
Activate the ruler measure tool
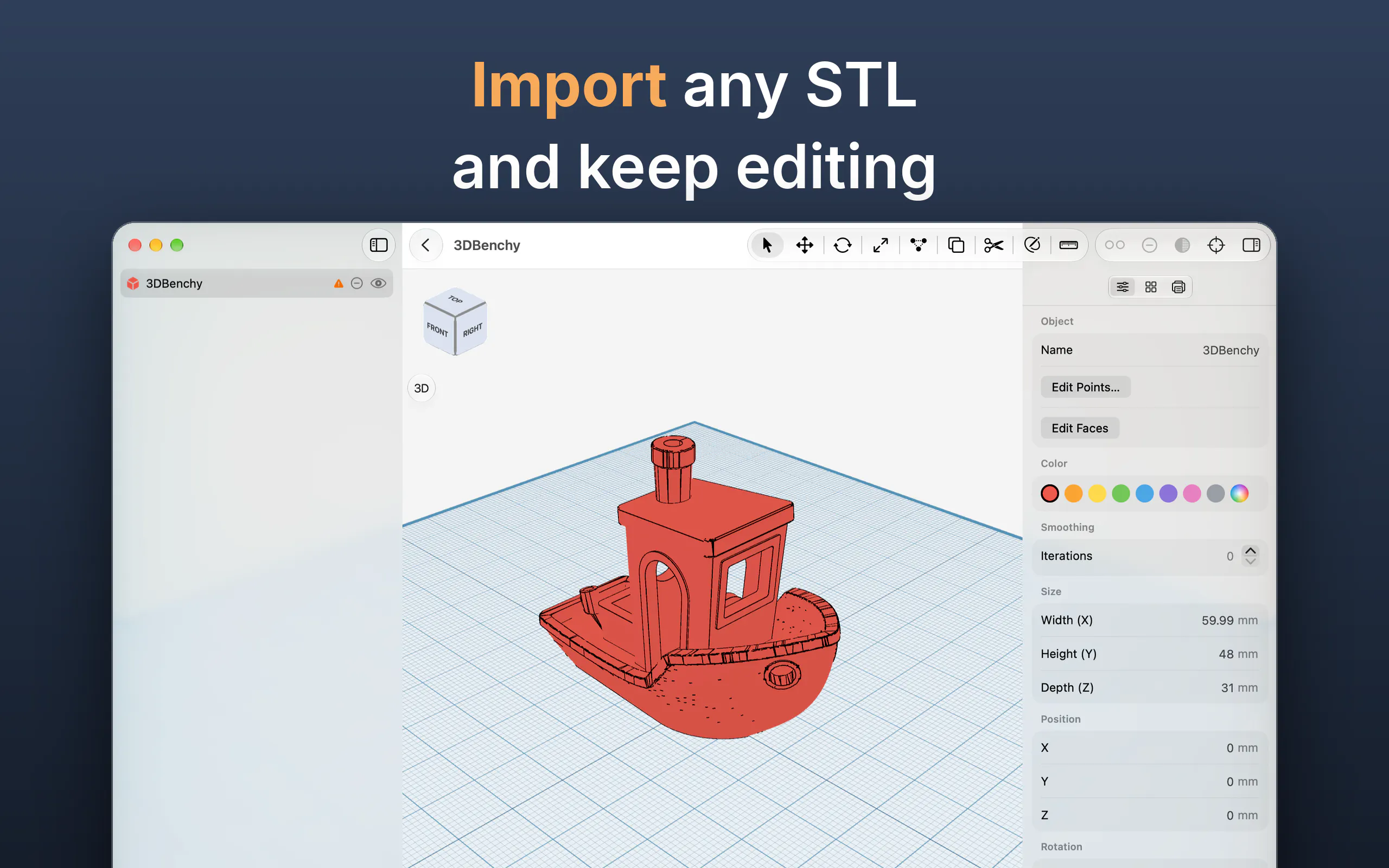click(x=1069, y=245)
